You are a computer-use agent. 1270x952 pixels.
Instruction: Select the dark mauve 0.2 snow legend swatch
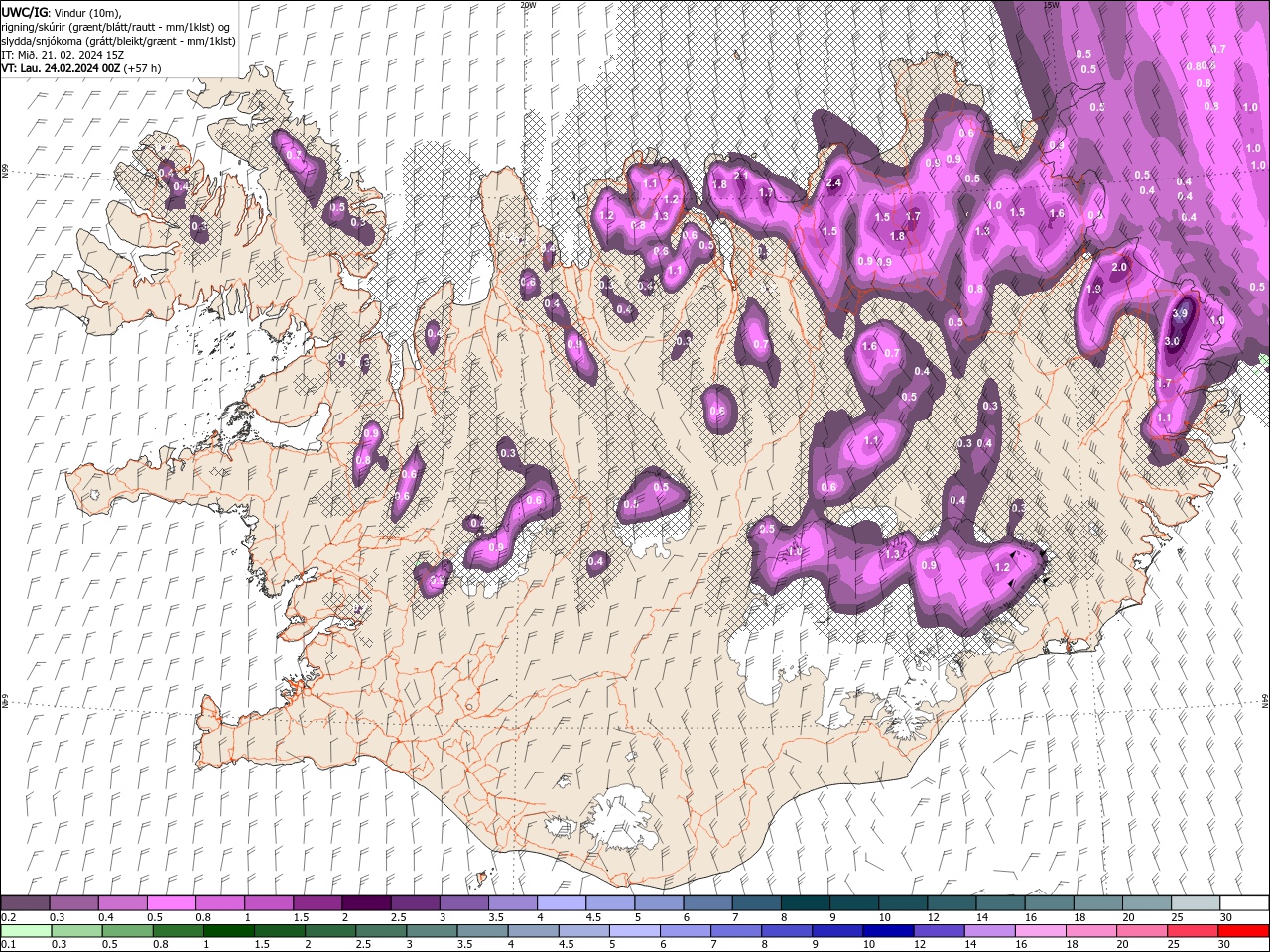pos(25,903)
